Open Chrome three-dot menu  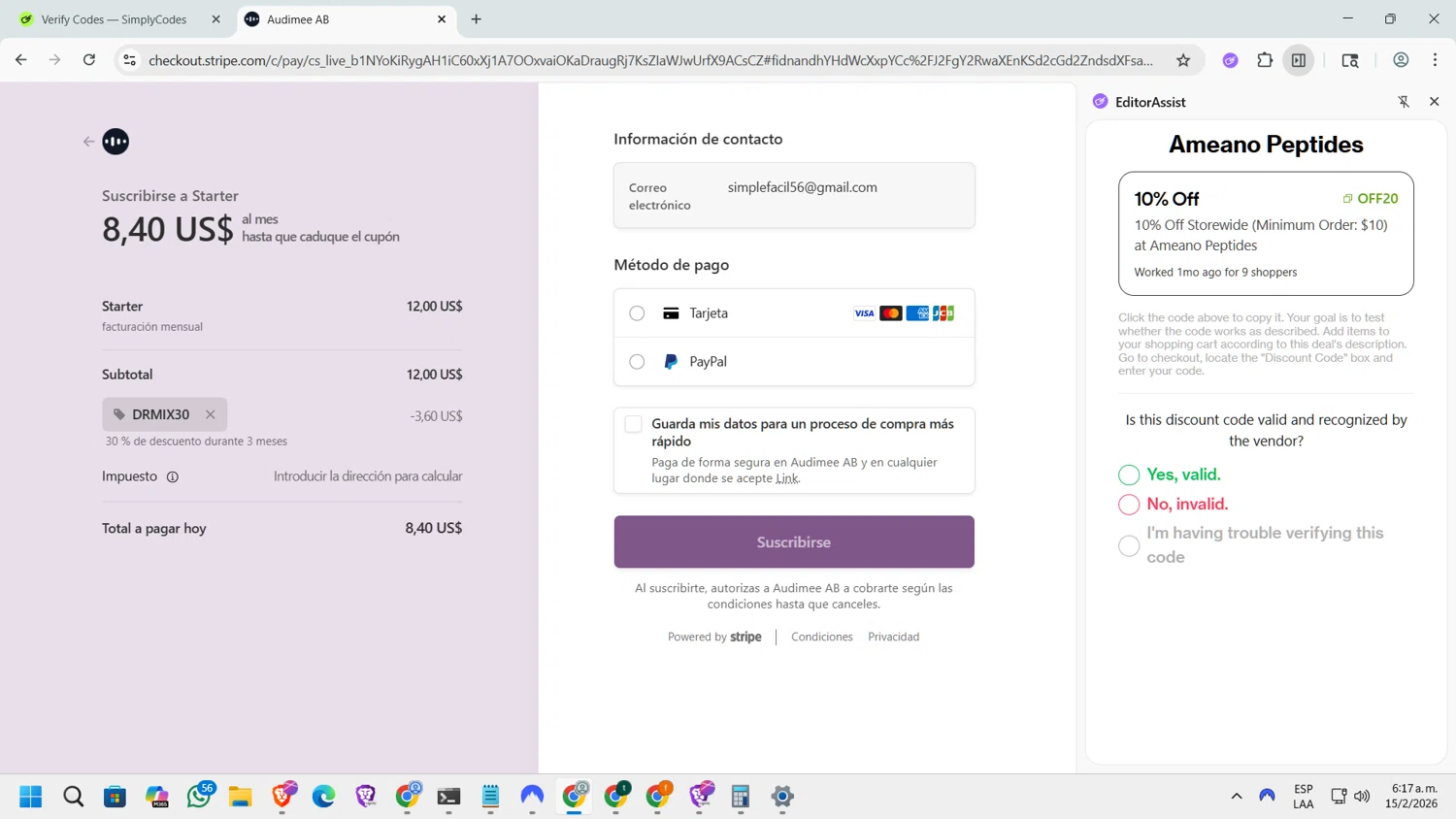[x=1435, y=60]
